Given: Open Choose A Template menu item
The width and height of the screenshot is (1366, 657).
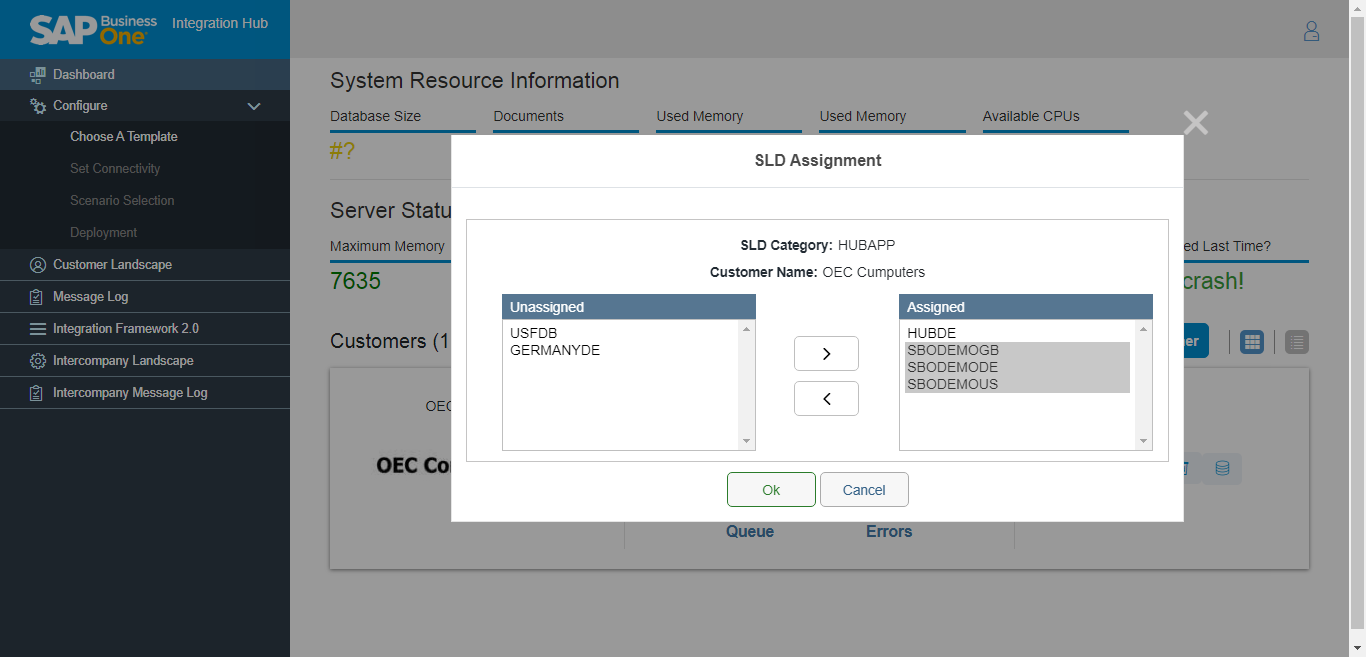Looking at the screenshot, I should point(124,137).
